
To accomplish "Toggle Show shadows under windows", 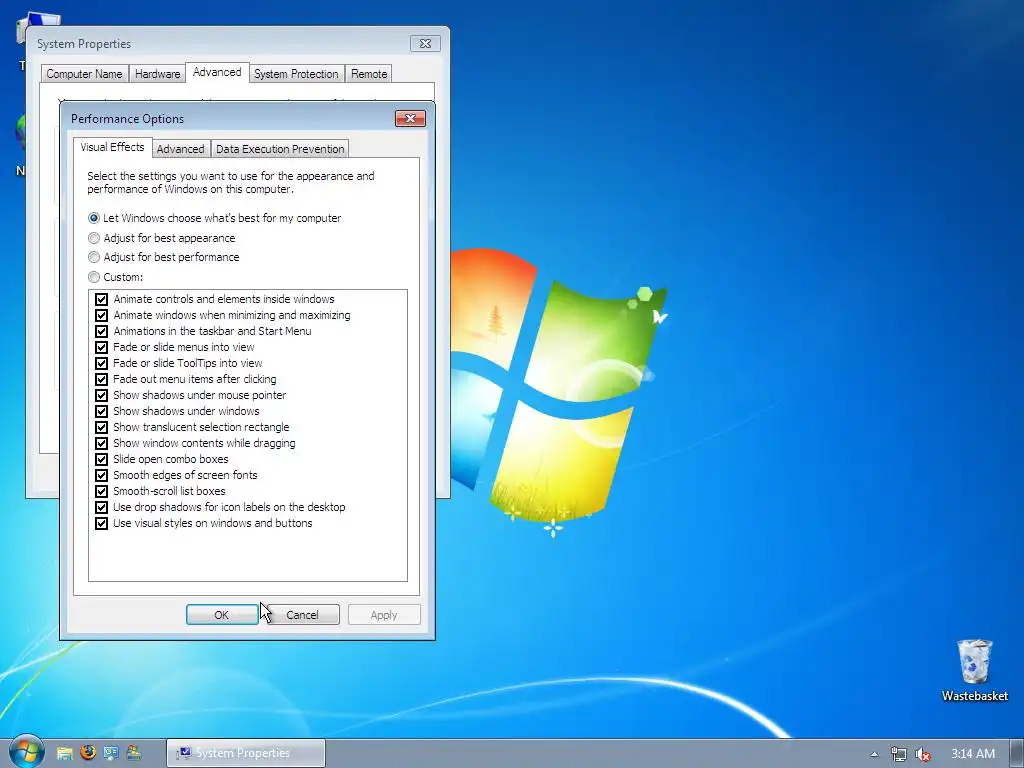I will tap(101, 411).
